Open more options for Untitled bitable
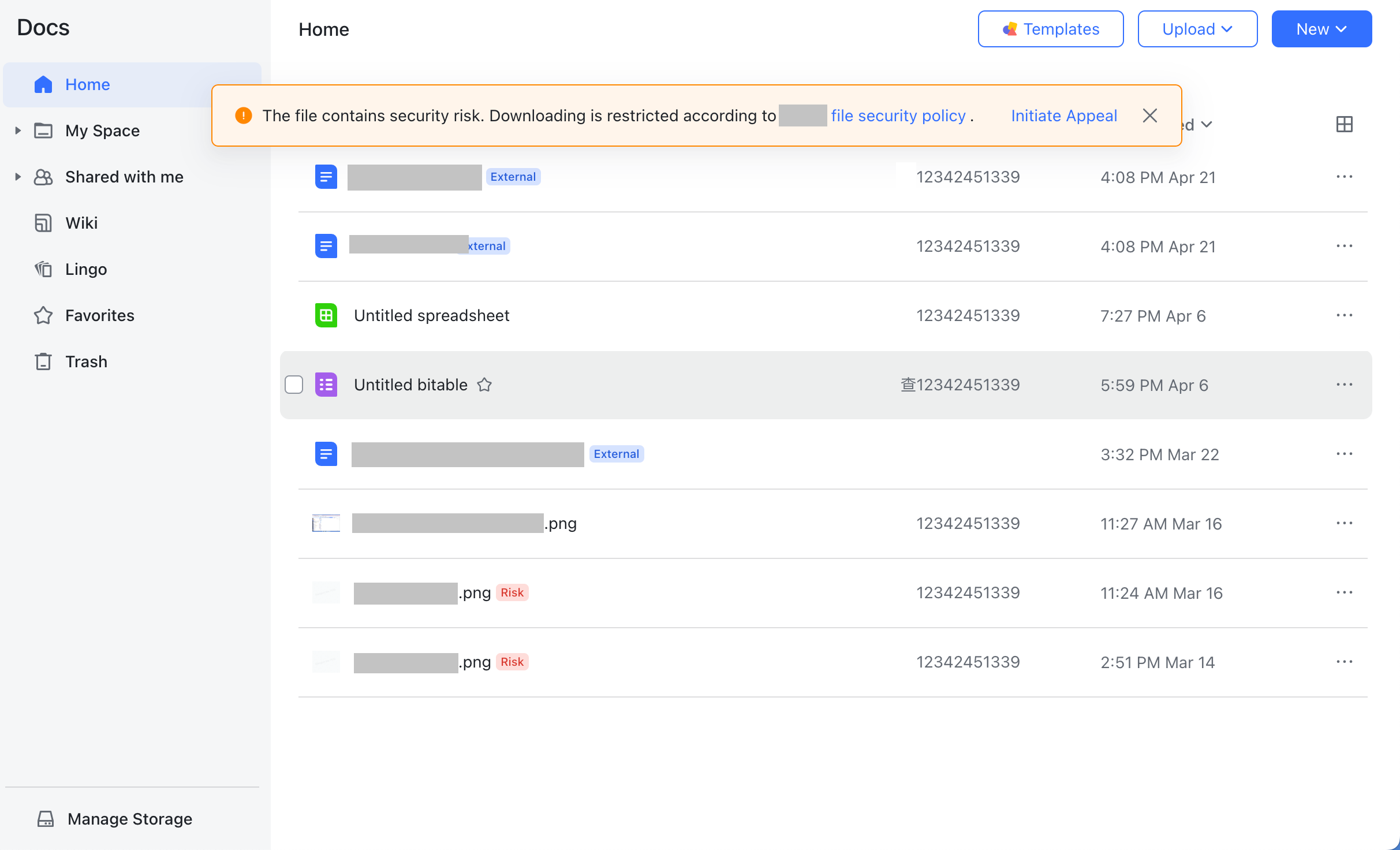Screen dimensions: 1400x850 [1345, 385]
